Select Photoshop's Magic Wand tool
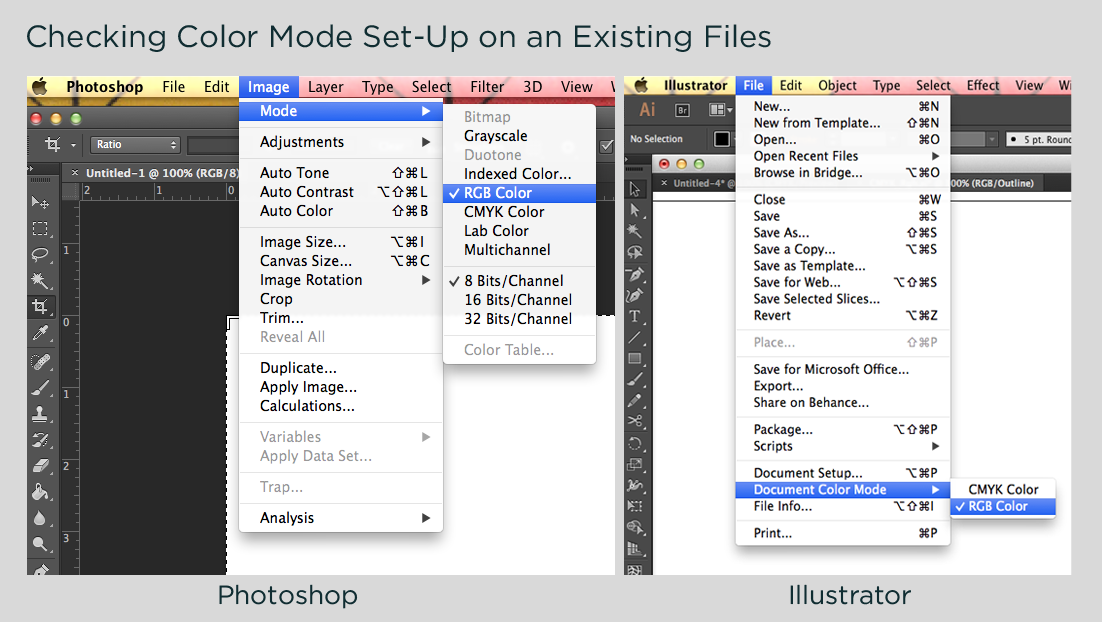1102x622 pixels. click(40, 280)
